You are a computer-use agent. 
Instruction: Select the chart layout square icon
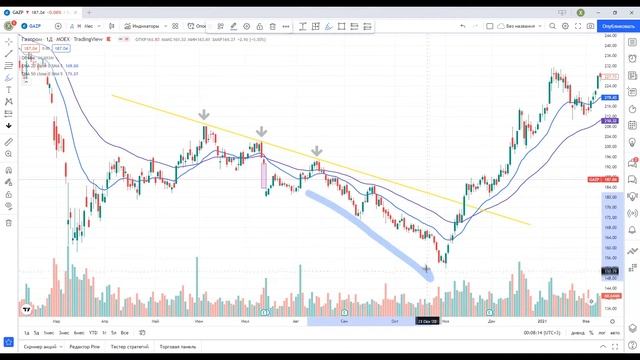click(x=489, y=26)
